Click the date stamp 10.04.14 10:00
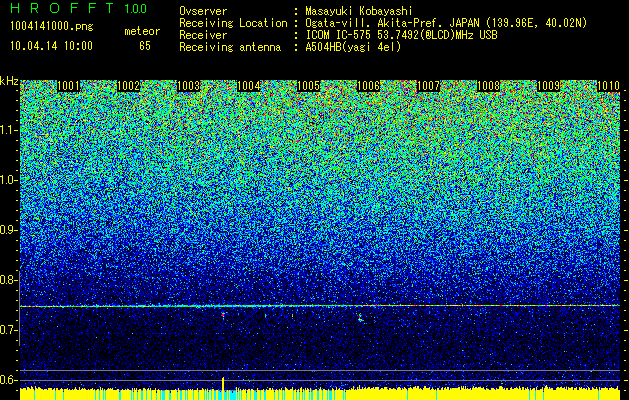 51,46
